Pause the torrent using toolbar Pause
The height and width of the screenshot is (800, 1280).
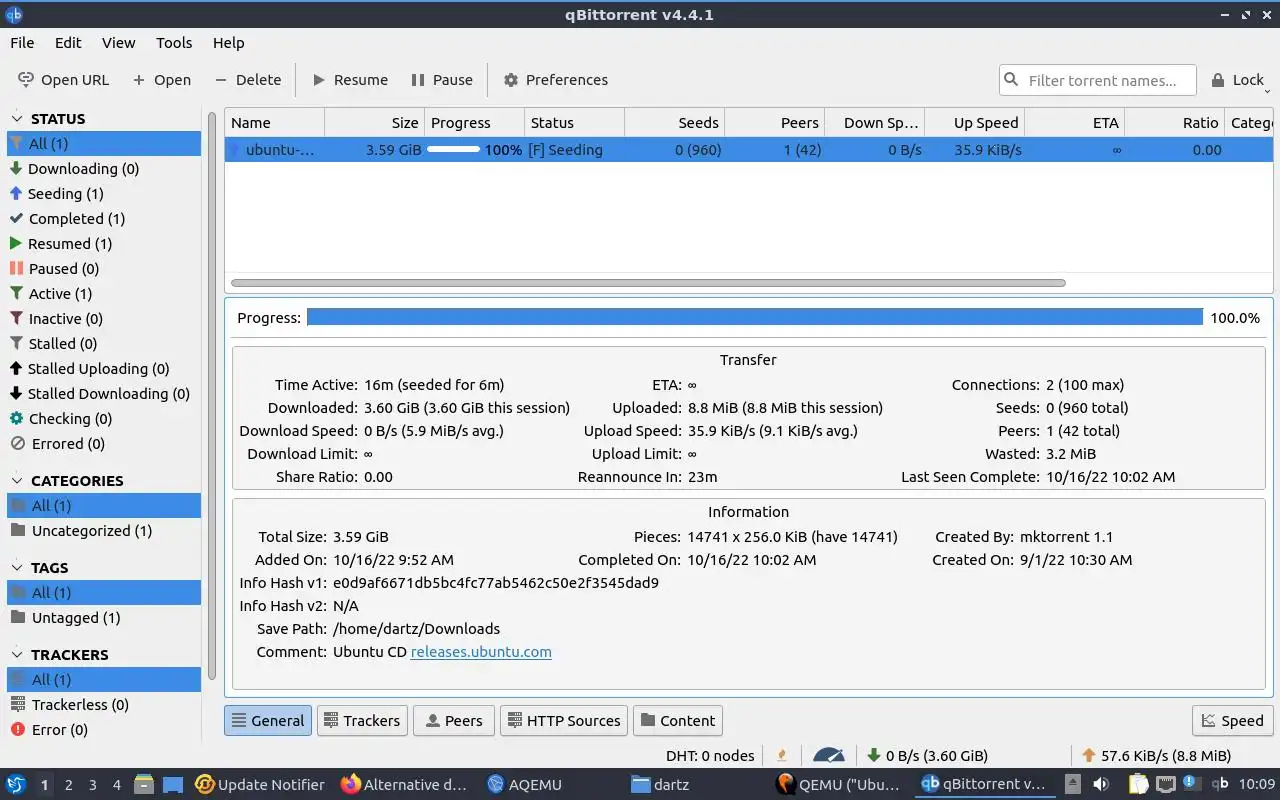[x=442, y=80]
